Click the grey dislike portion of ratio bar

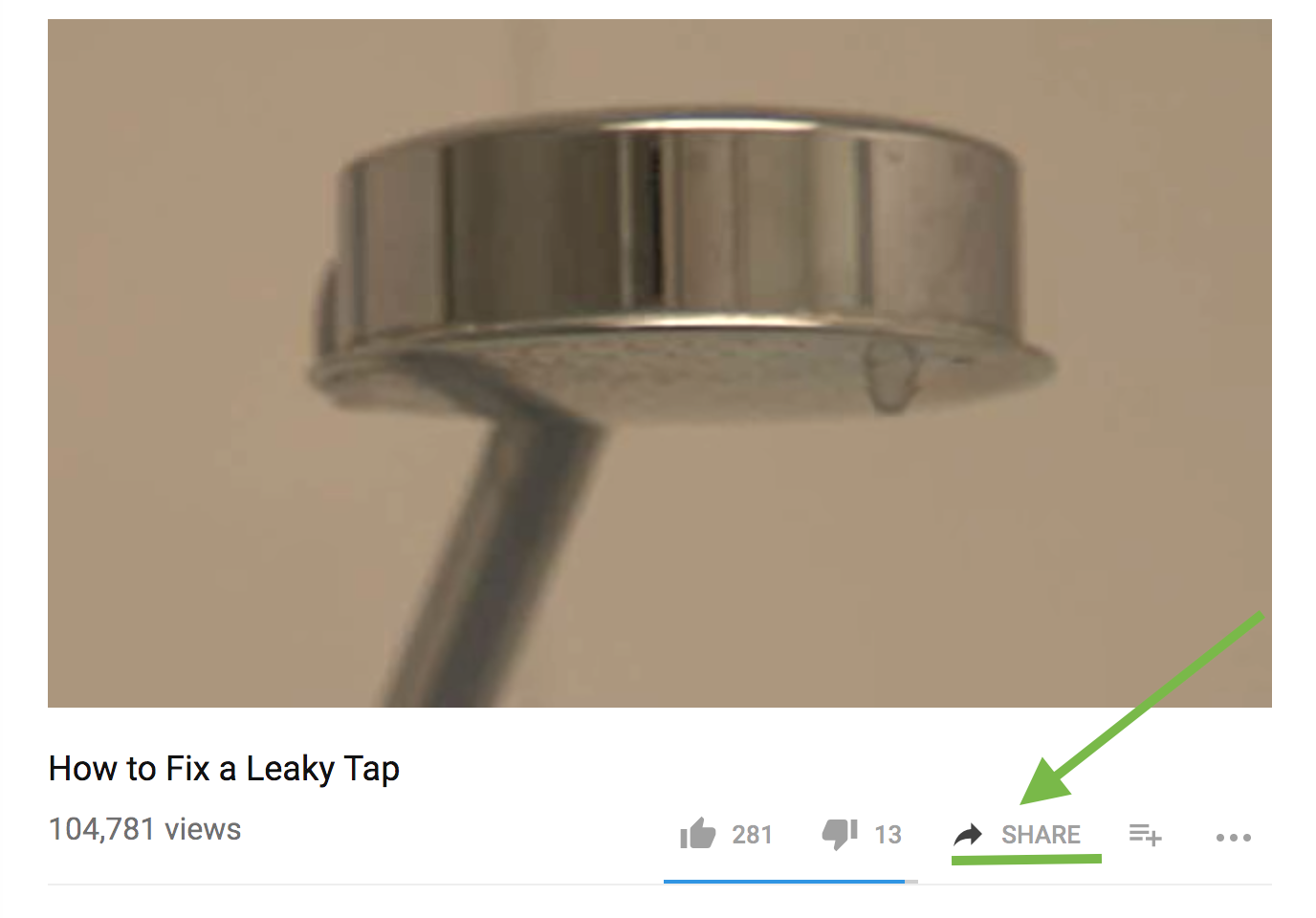pyautogui.click(x=911, y=881)
